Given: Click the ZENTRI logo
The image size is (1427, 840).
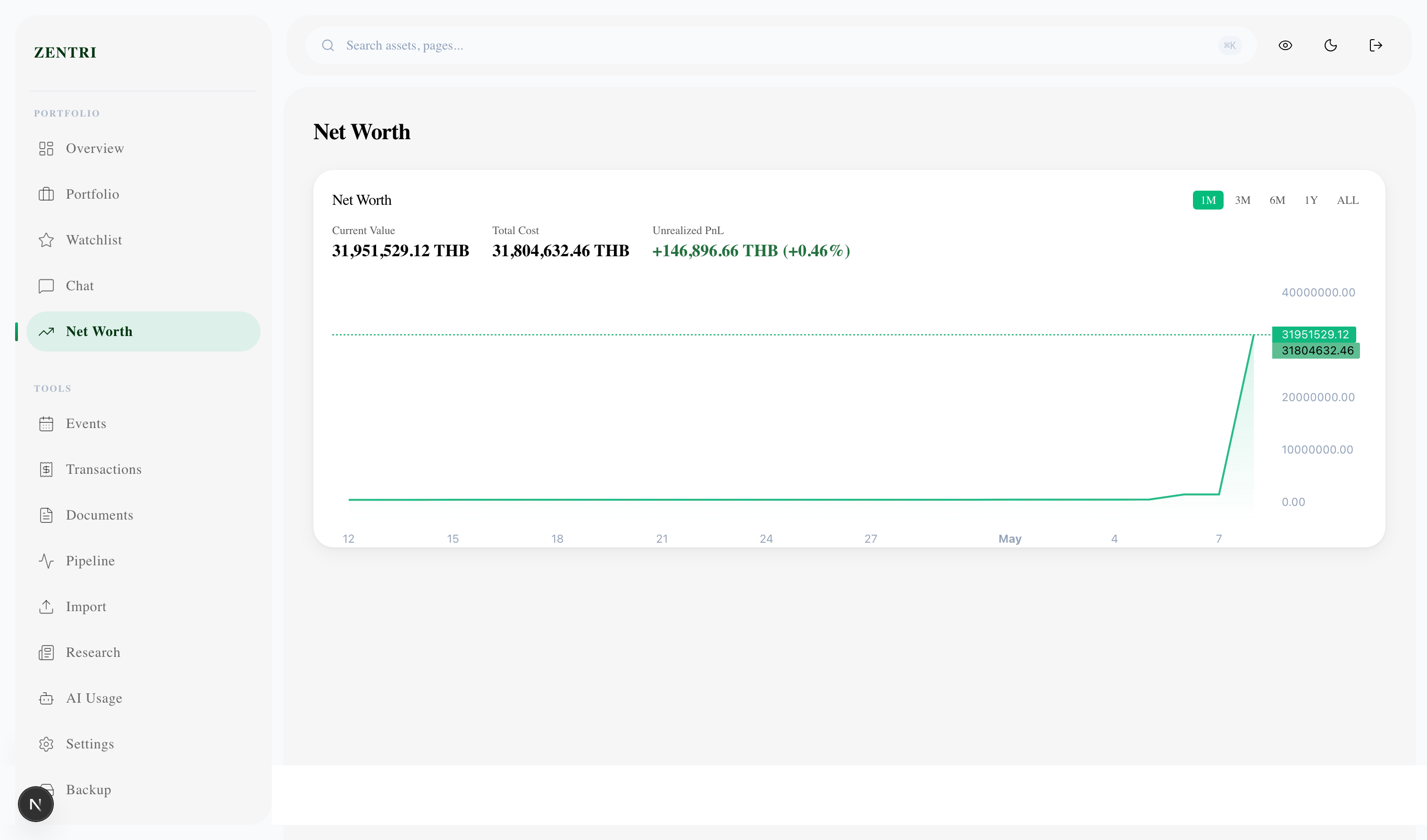Looking at the screenshot, I should tap(65, 53).
